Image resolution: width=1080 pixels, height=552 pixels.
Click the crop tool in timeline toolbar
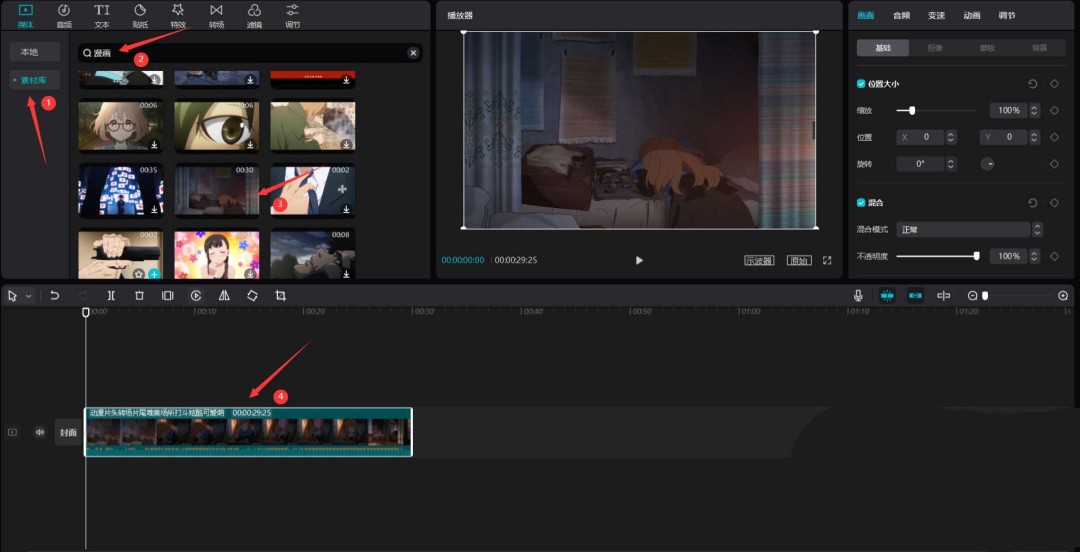tap(280, 296)
